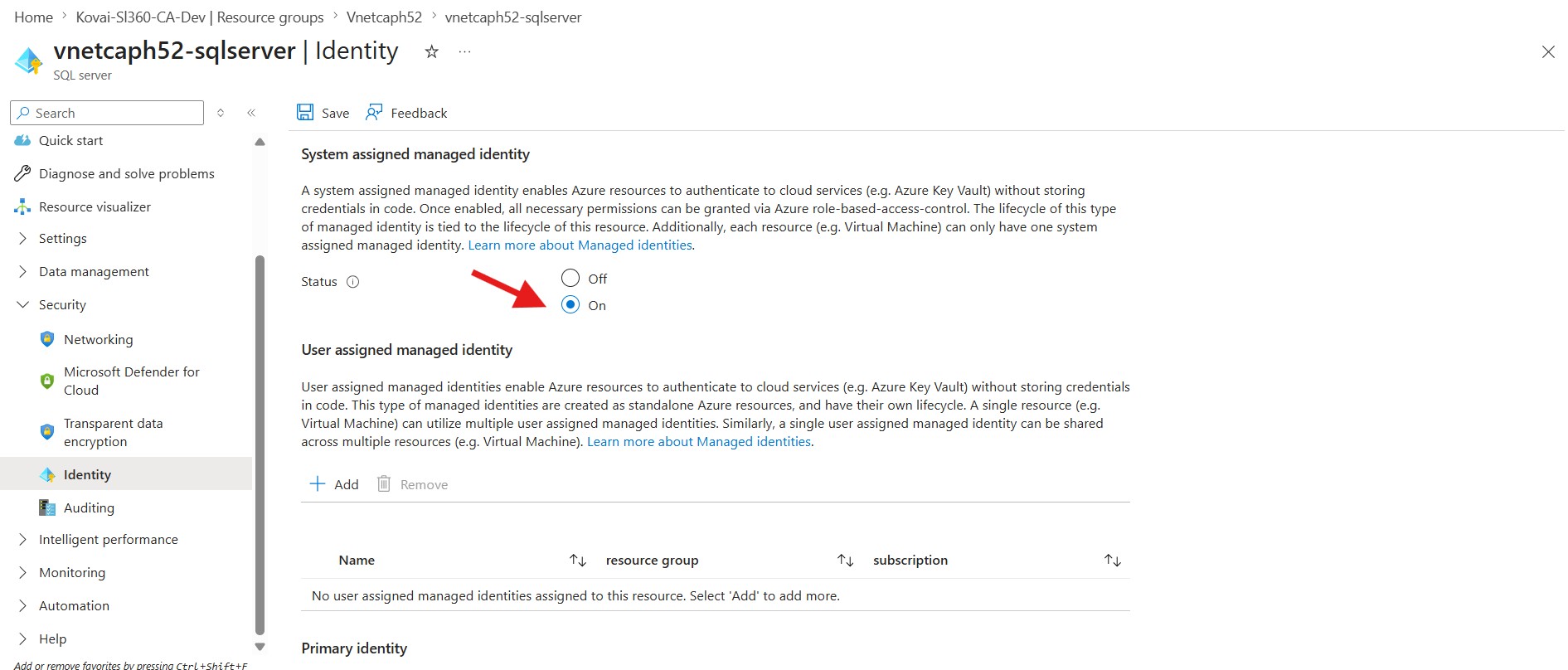Select the On status radio button
1568x670 pixels.
coord(570,304)
